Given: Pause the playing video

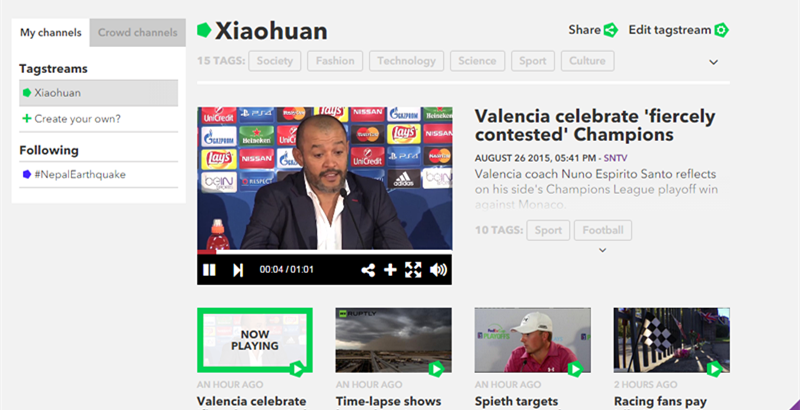Looking at the screenshot, I should 209,270.
